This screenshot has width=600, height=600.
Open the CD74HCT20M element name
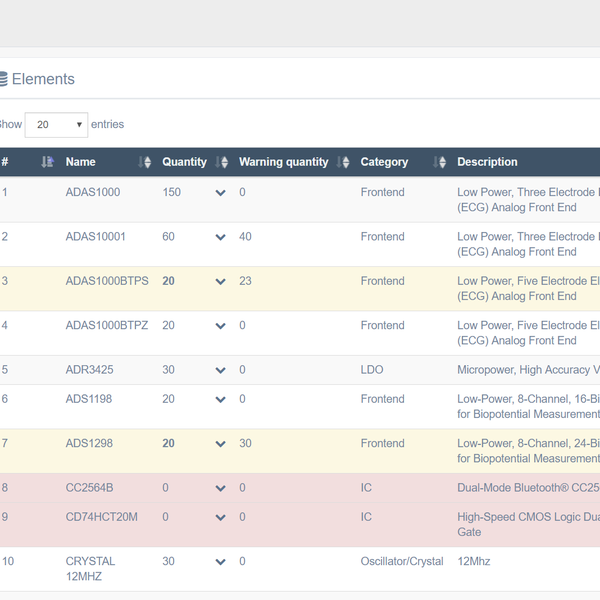pyautogui.click(x=101, y=518)
